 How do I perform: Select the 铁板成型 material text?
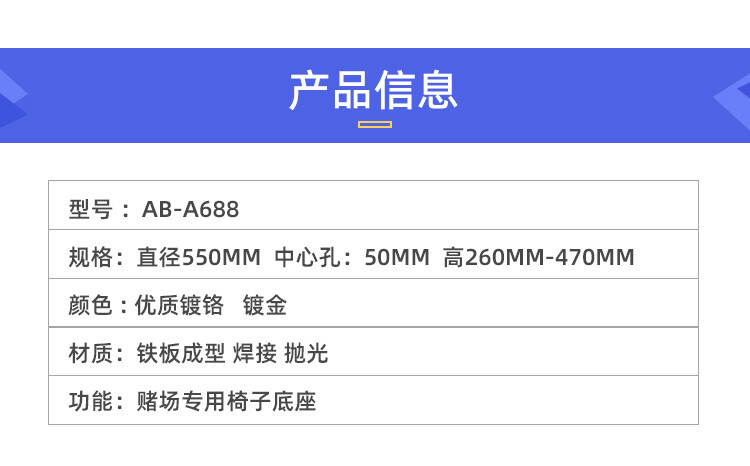[x=172, y=353]
